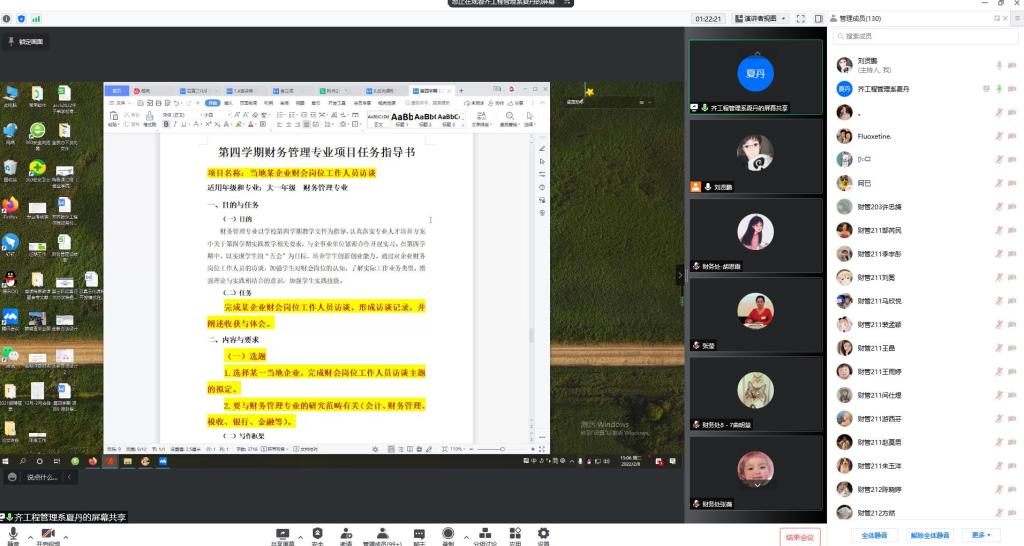Screen dimensions: 1024x546
Task: Open manage members icon in bottom toolbar
Action: pyautogui.click(x=383, y=535)
